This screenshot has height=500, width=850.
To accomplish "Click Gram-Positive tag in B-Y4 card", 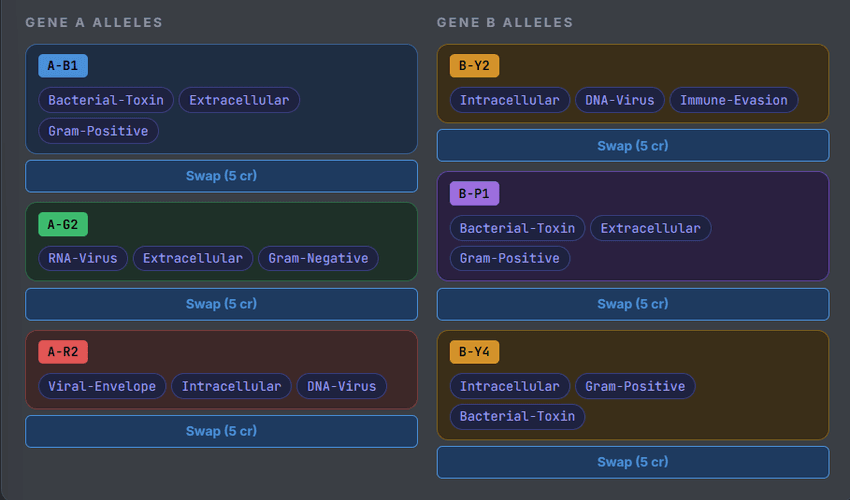I will 635,386.
